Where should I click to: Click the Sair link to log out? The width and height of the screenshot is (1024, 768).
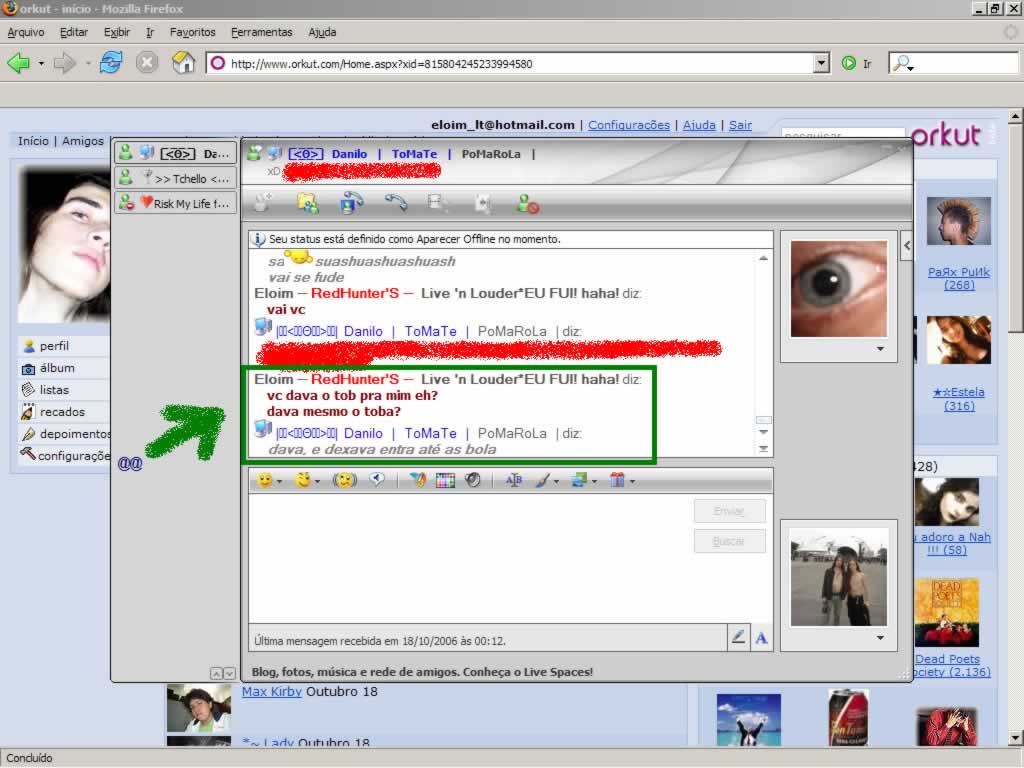click(x=740, y=125)
